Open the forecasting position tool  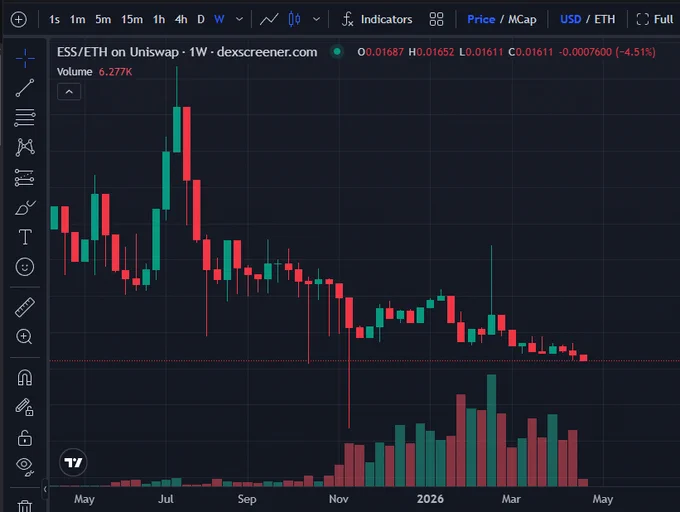tap(25, 177)
